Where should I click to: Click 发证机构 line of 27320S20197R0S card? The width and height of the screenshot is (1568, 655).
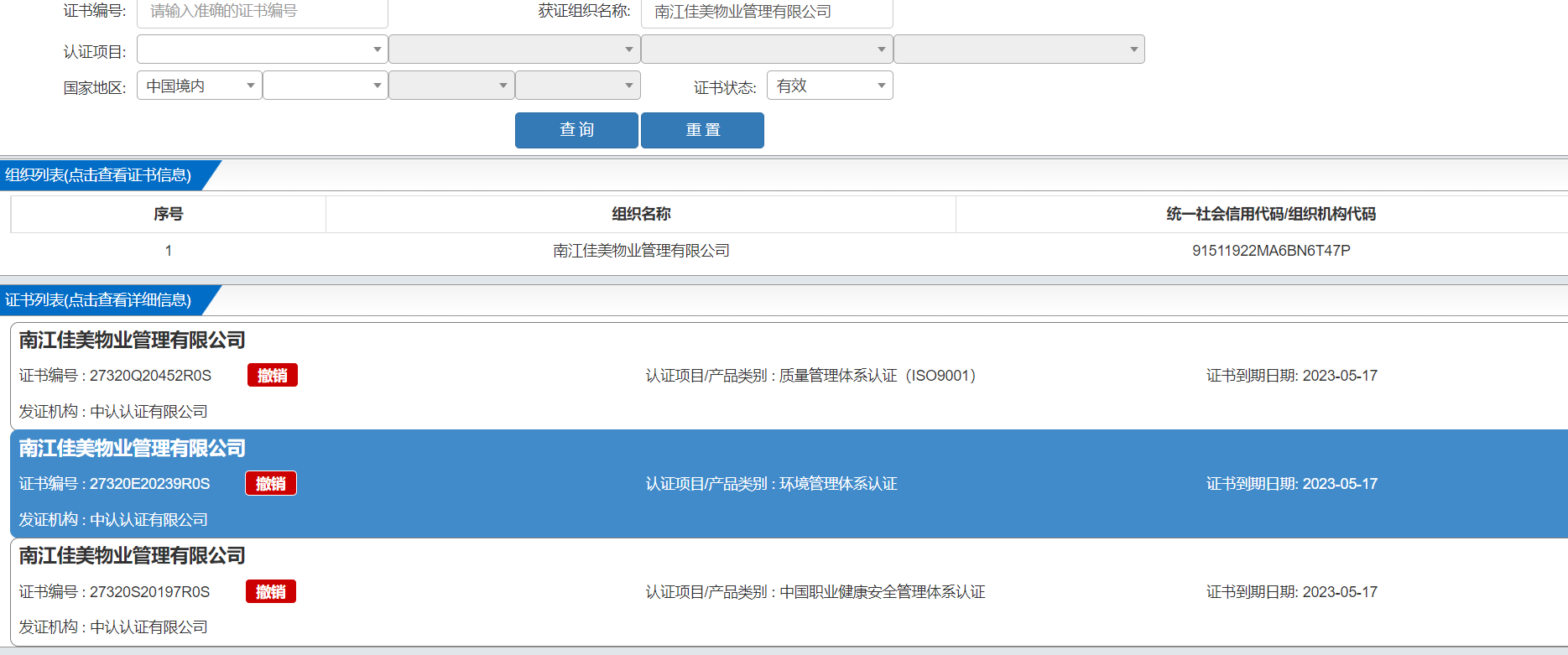pyautogui.click(x=113, y=627)
